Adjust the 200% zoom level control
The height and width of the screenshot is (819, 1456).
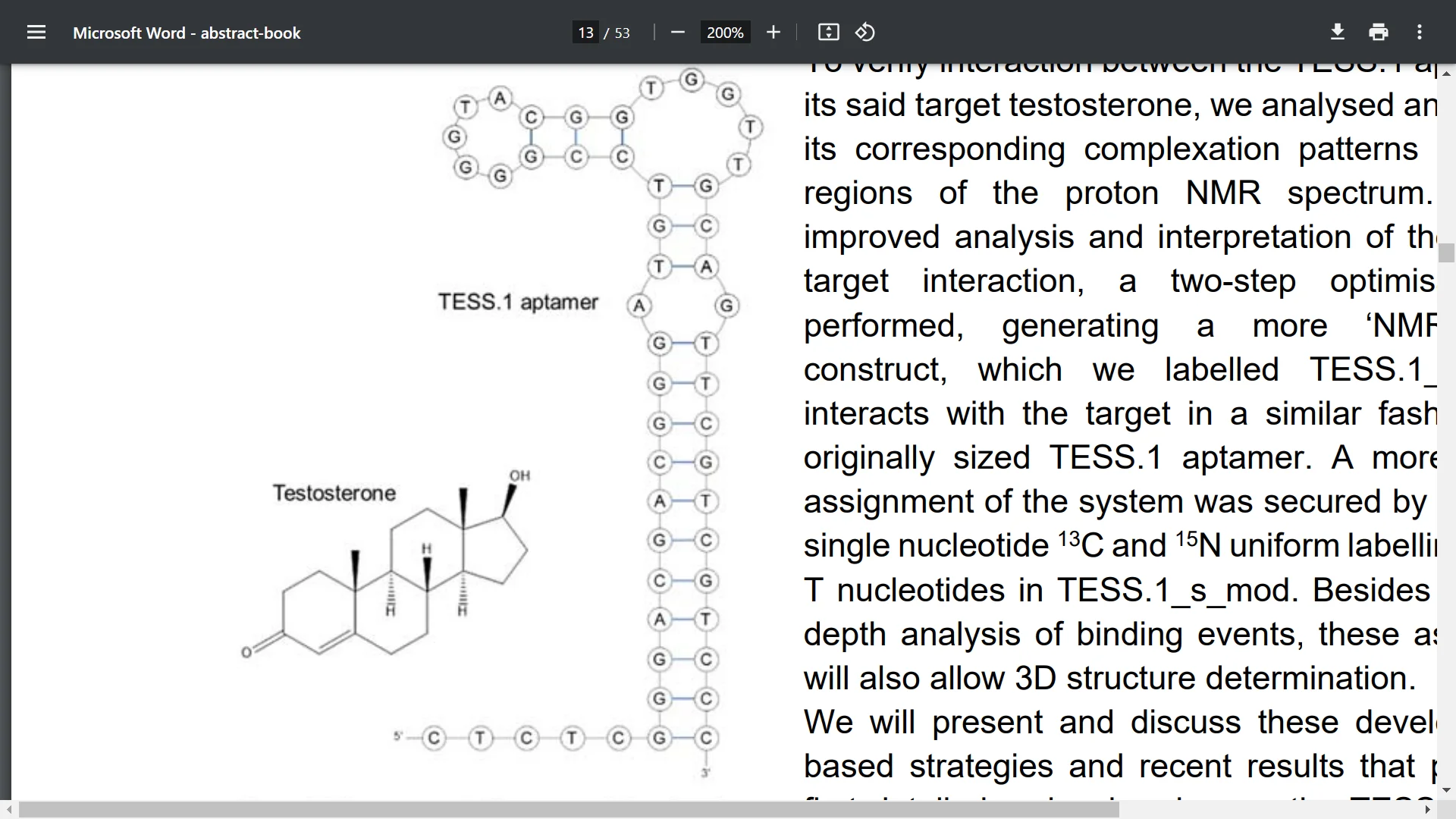click(724, 33)
